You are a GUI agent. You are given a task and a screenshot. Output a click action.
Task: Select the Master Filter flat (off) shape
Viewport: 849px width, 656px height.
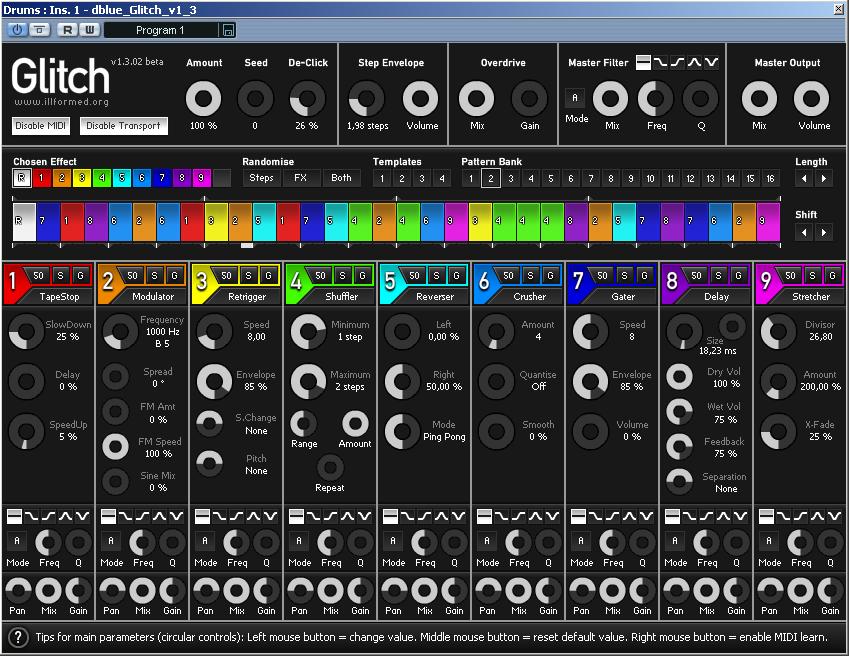point(643,63)
